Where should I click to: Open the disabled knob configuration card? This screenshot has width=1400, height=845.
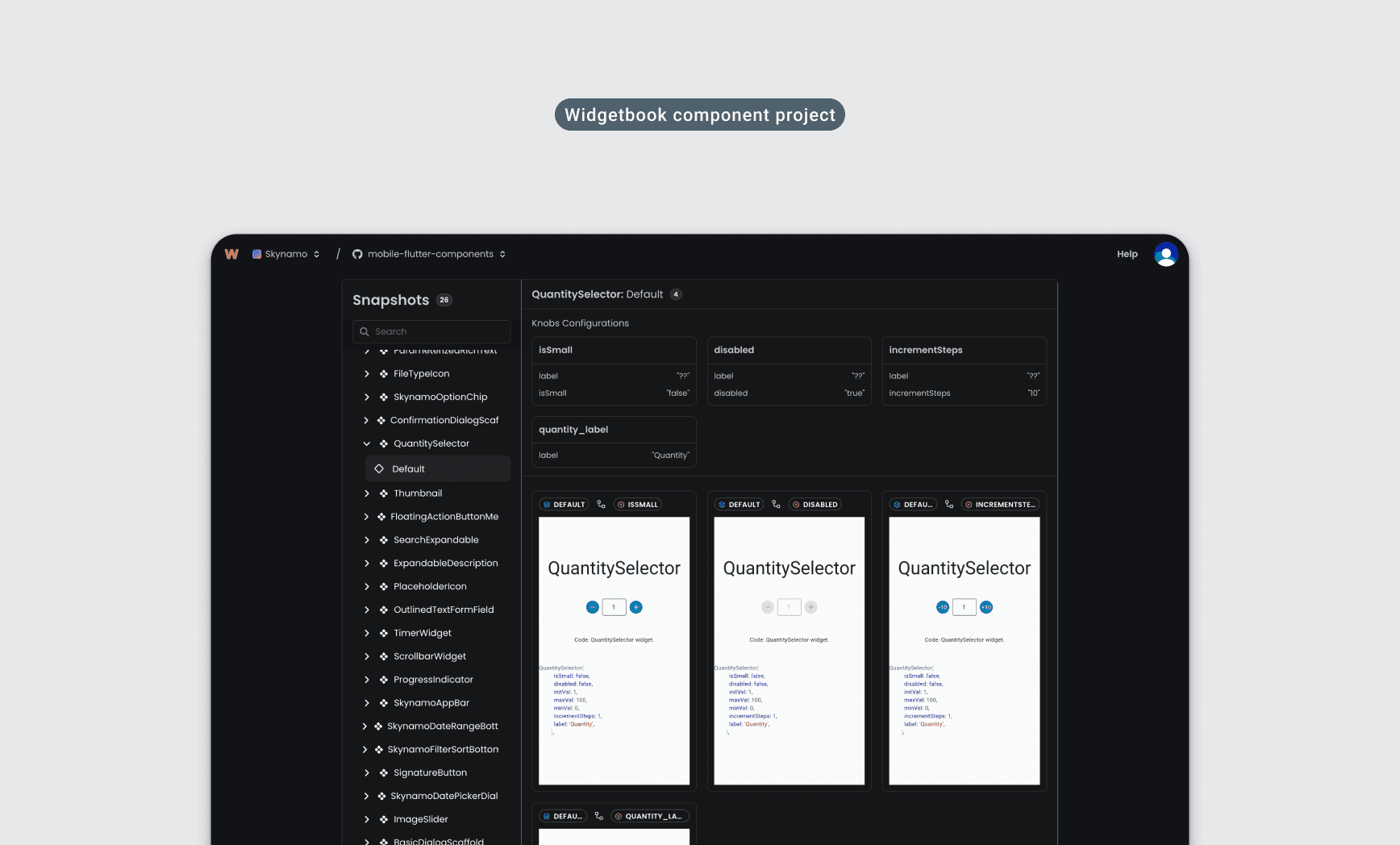click(x=789, y=371)
